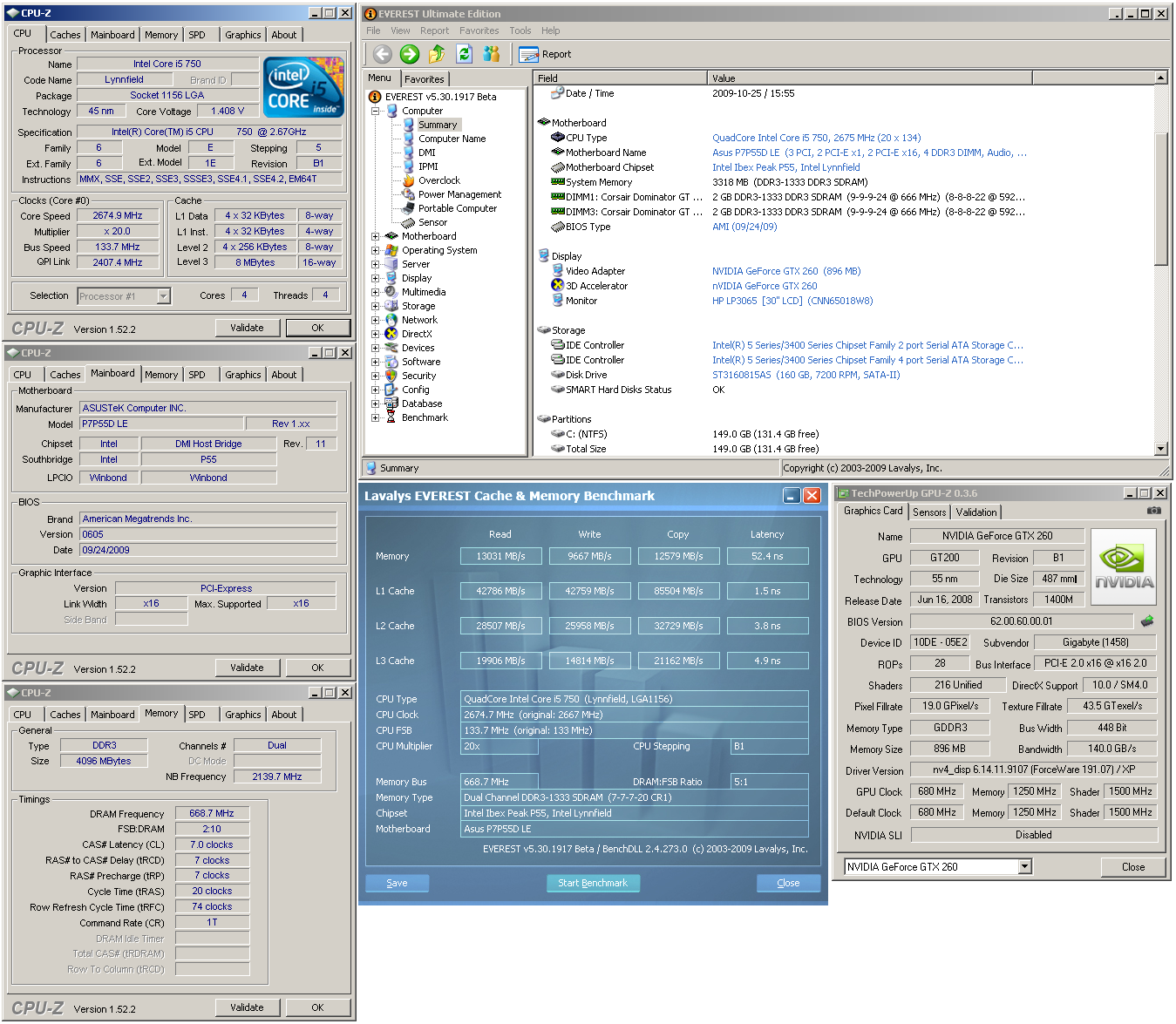Image resolution: width=1176 pixels, height=1024 pixels.
Task: Open the EVEREST View menu
Action: click(x=400, y=31)
